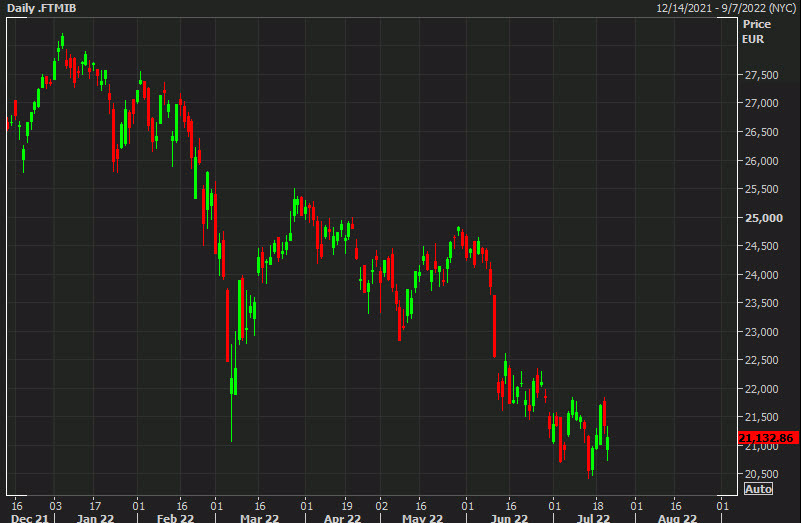
Task: Click the last green candle at the chart's right end
Action: click(x=607, y=443)
